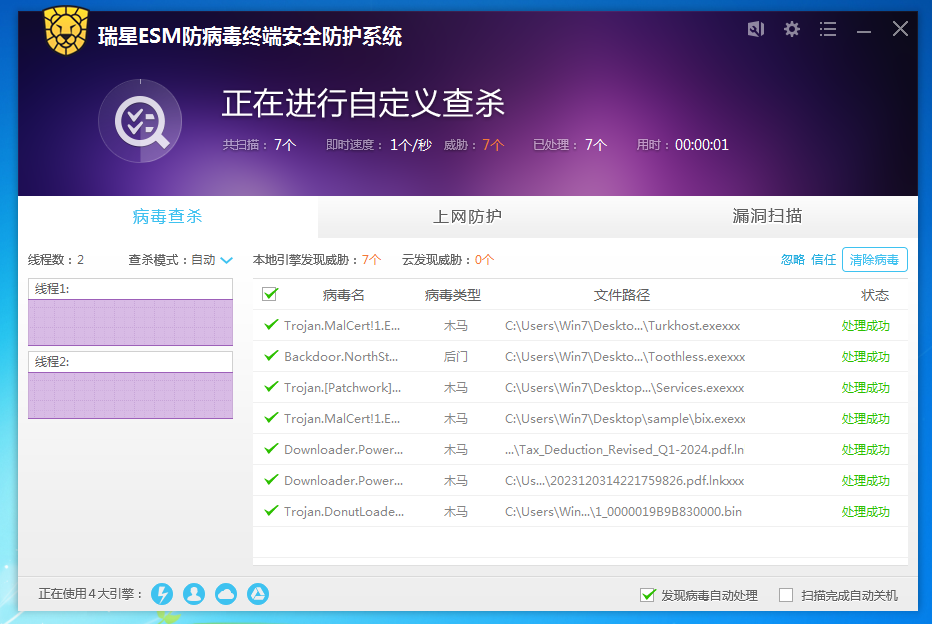932x624 pixels.
Task: Click 处理成功 status for DonutLoader row
Action: pyautogui.click(x=865, y=512)
